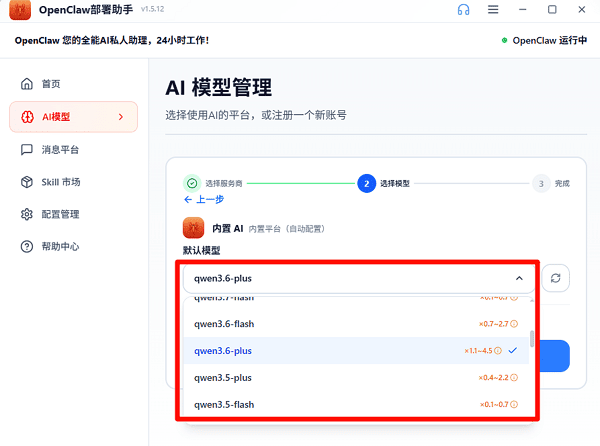Choose qwen3.6-flash from the model list
600x446 pixels.
click(x=356, y=324)
